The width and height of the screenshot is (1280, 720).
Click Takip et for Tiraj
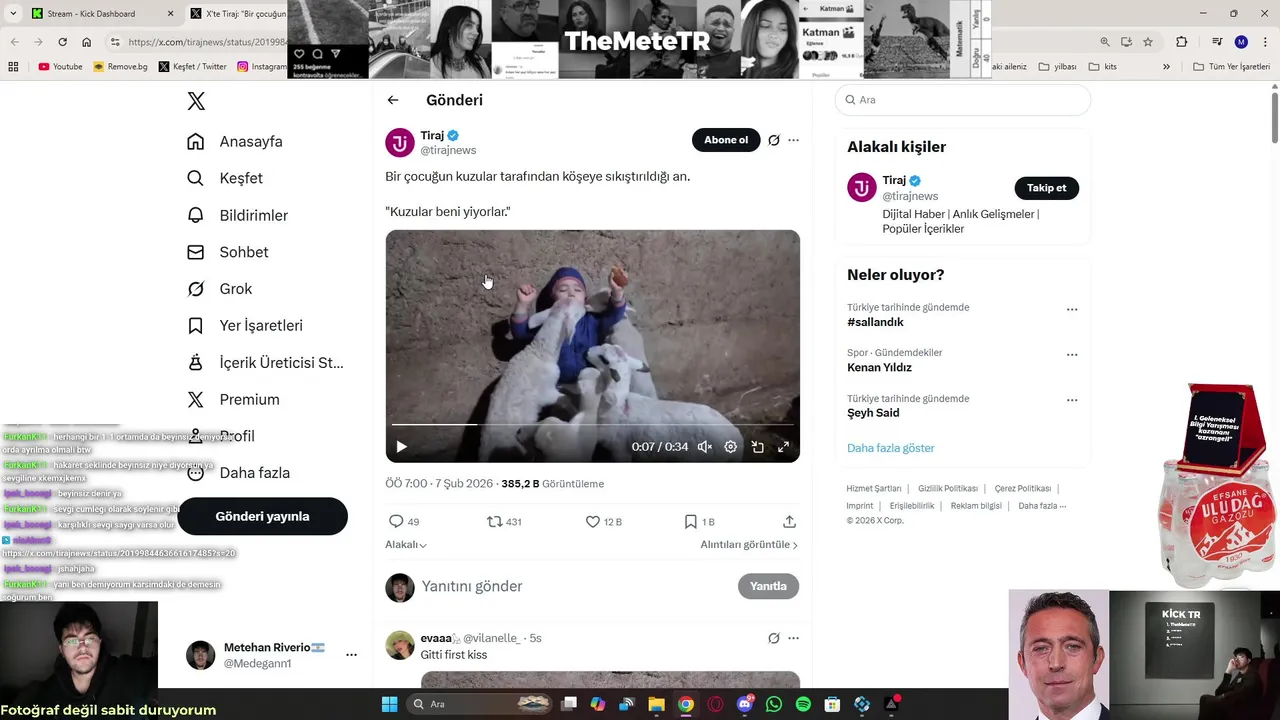point(1046,188)
